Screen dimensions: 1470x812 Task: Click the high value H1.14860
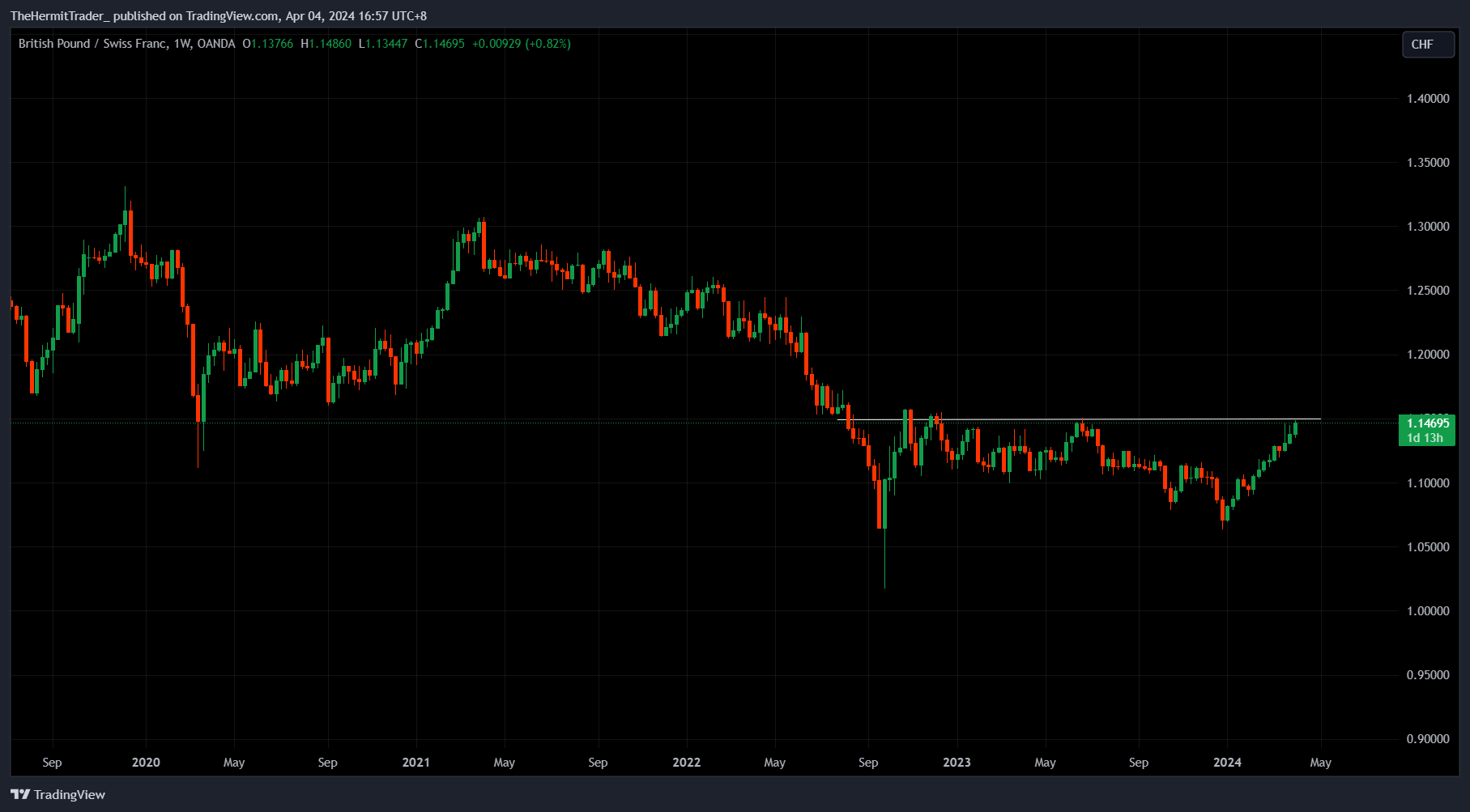325,44
